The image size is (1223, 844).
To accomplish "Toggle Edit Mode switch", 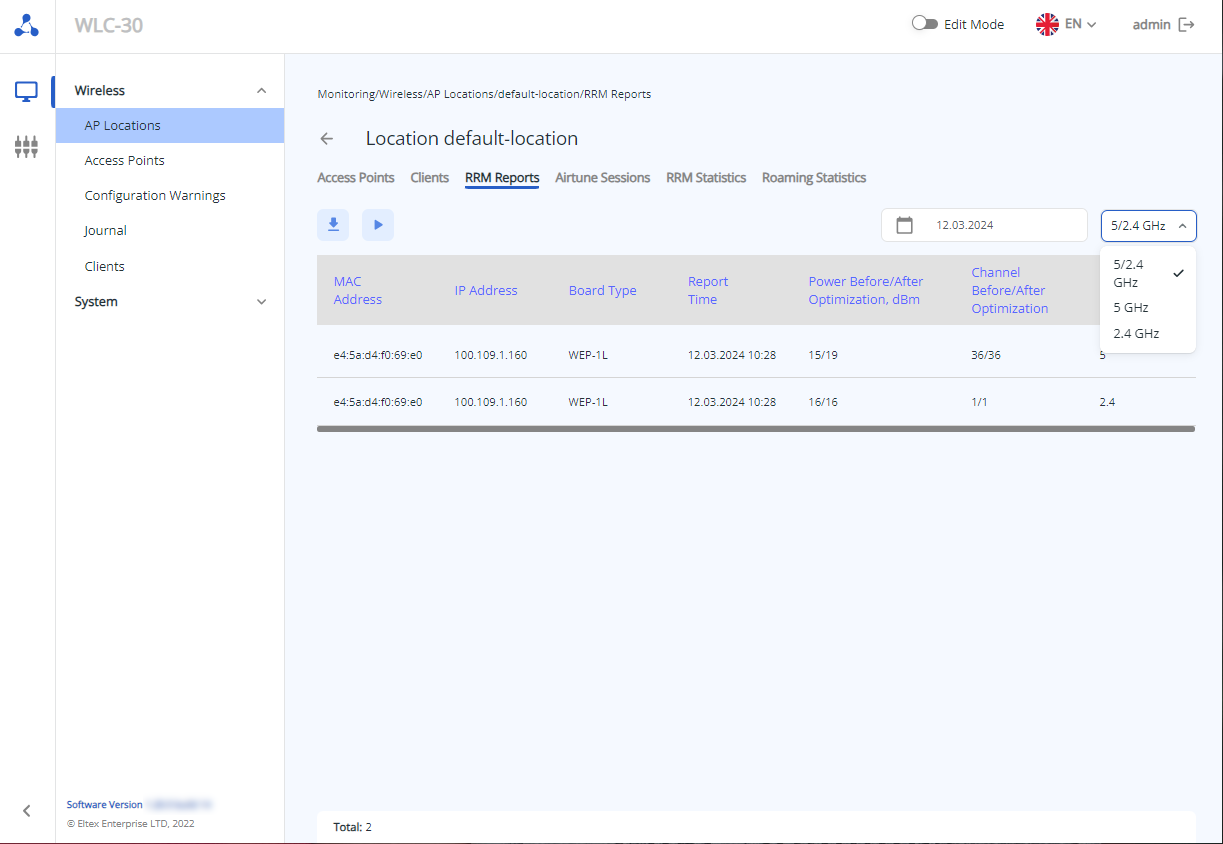I will (924, 24).
